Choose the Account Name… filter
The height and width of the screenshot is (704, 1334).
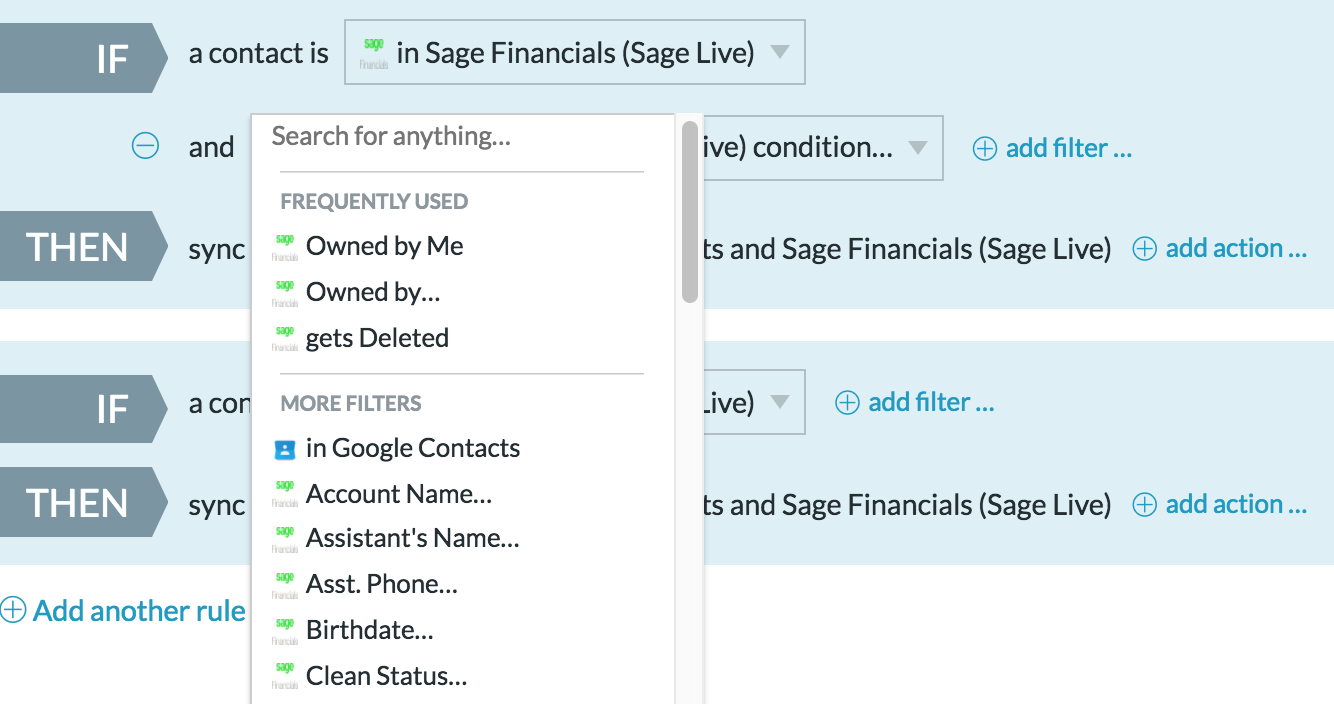tap(398, 494)
